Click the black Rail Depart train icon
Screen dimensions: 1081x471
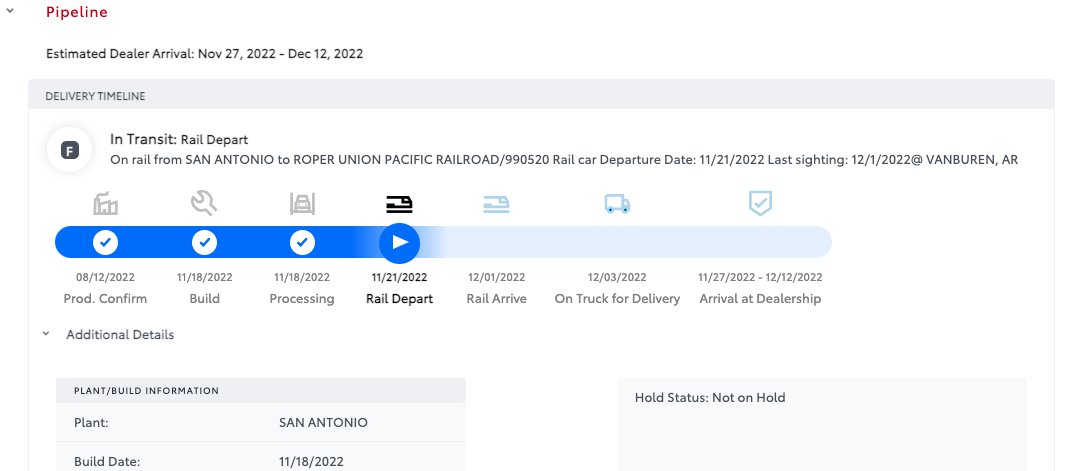[x=399, y=203]
